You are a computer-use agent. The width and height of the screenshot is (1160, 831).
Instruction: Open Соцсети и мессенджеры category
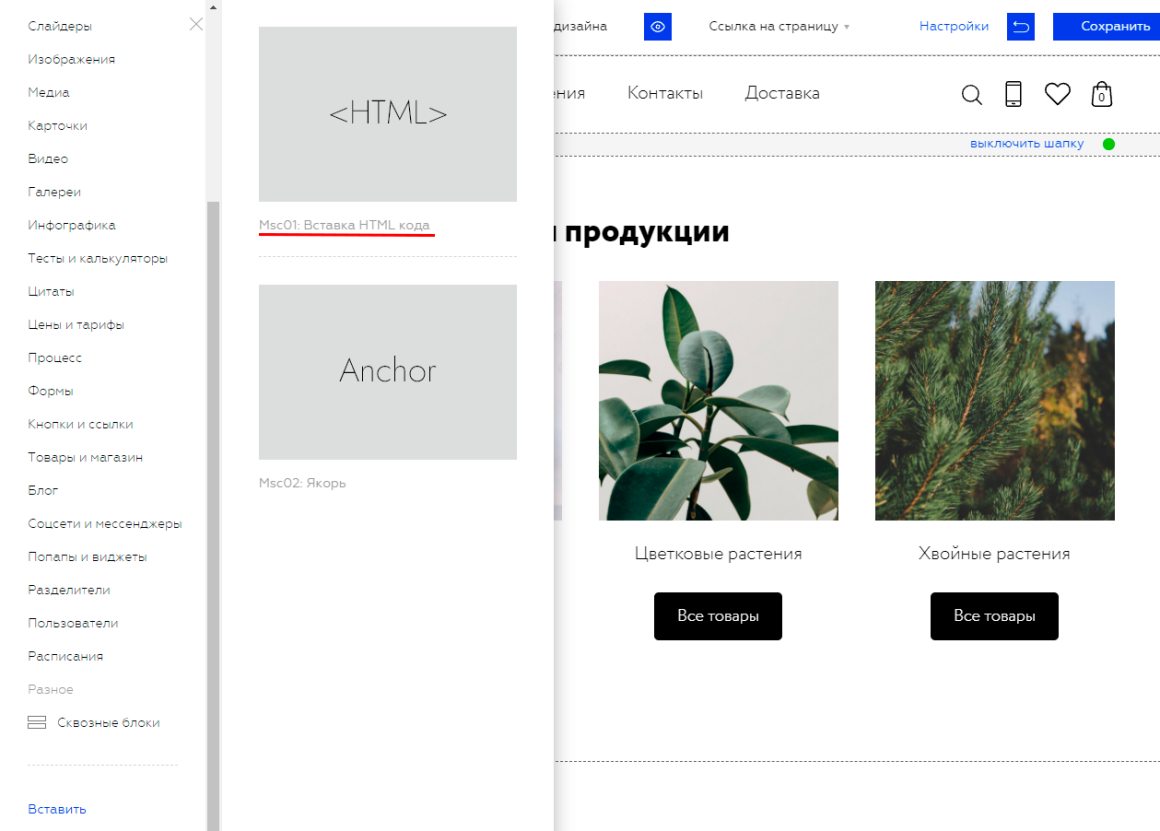point(104,524)
